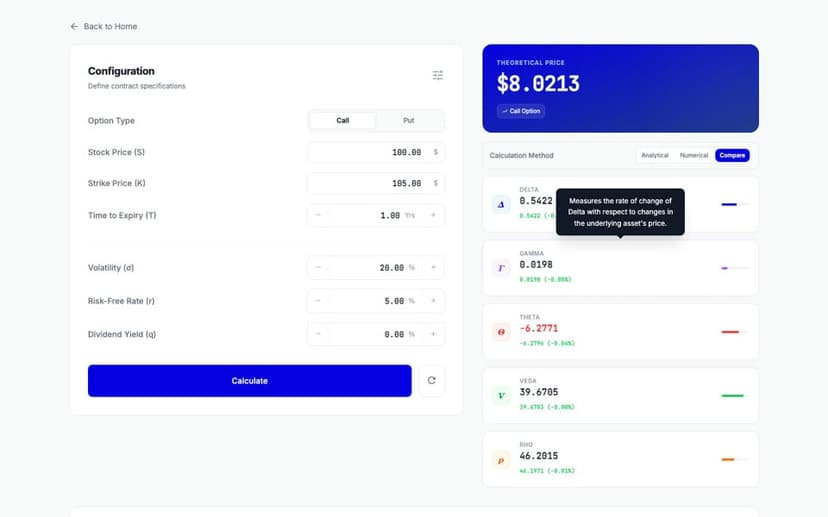Screen dimensions: 828x517
Task: Click the Option Type label
Action: (111, 121)
